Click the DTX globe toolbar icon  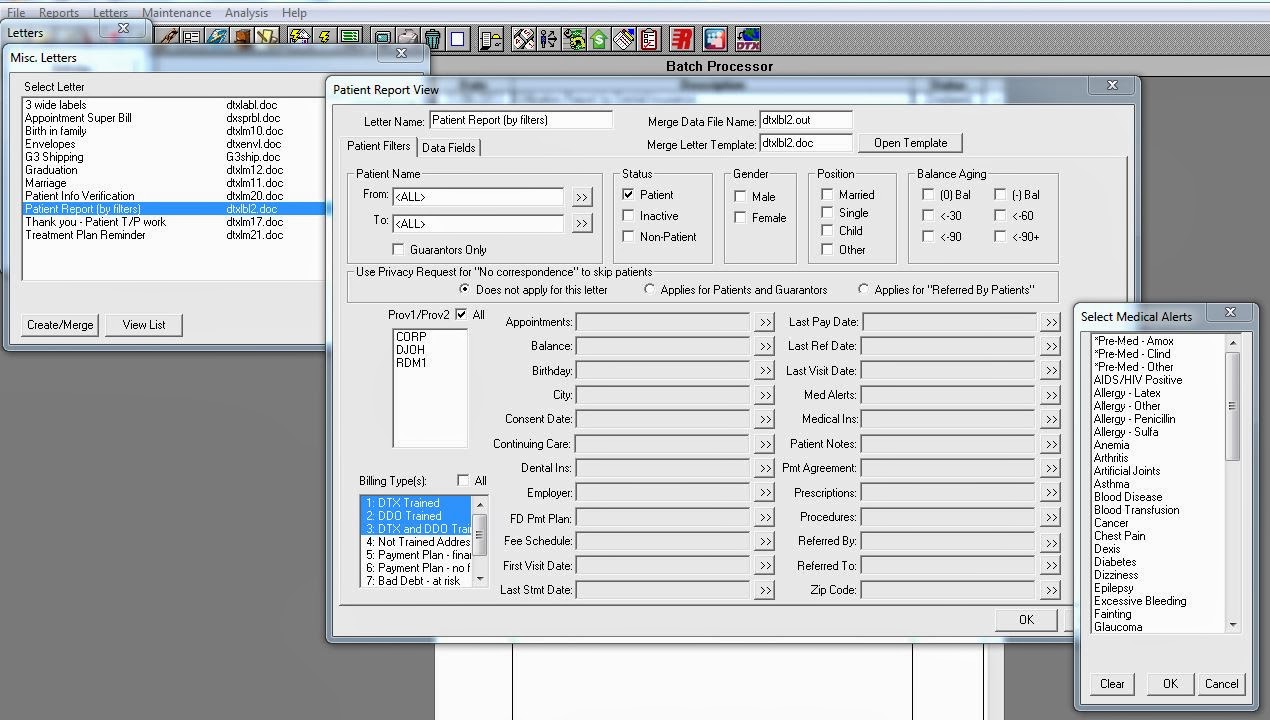[x=746, y=39]
